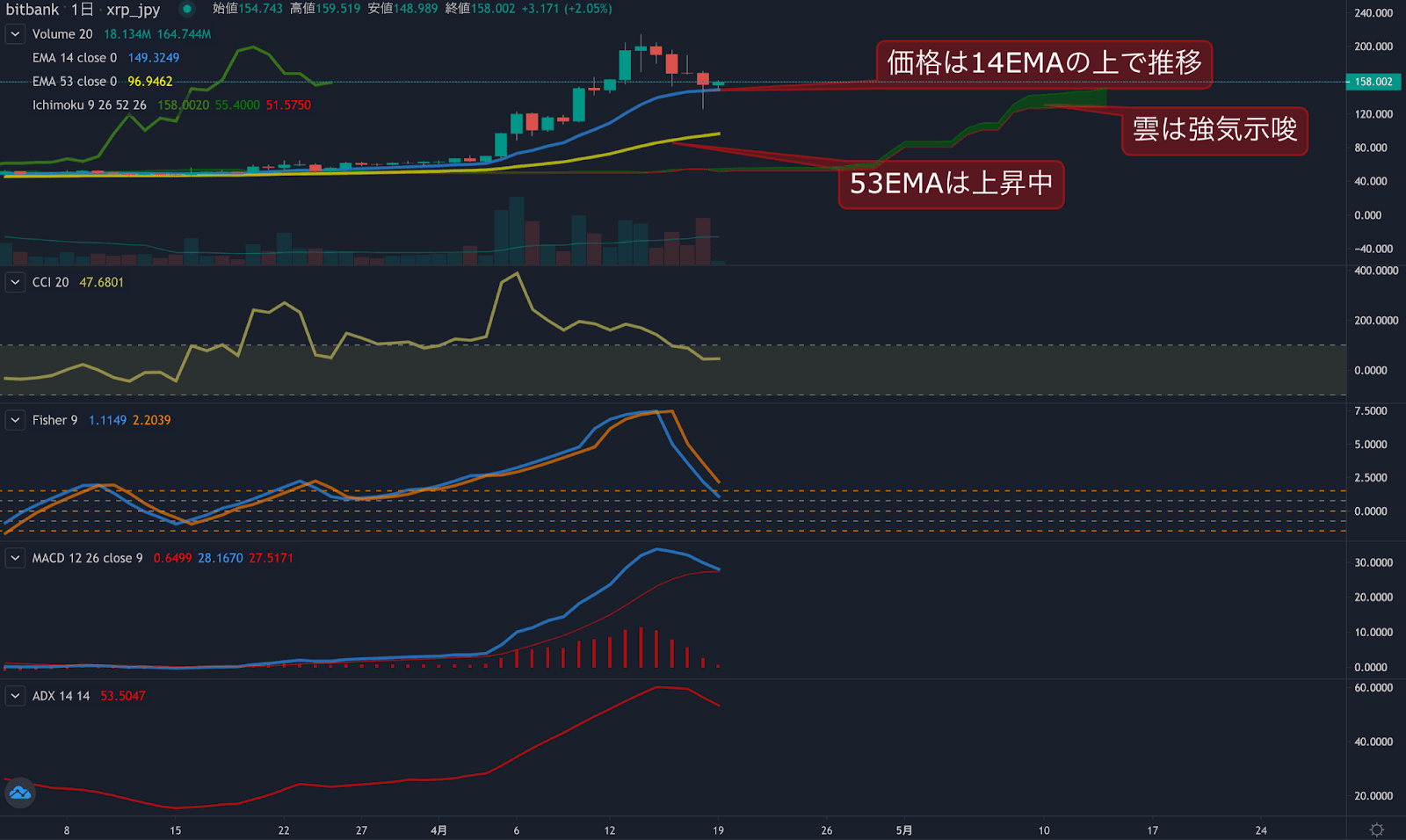Image resolution: width=1406 pixels, height=840 pixels.
Task: Collapse the CCI 20 pane legend
Action: (x=14, y=282)
